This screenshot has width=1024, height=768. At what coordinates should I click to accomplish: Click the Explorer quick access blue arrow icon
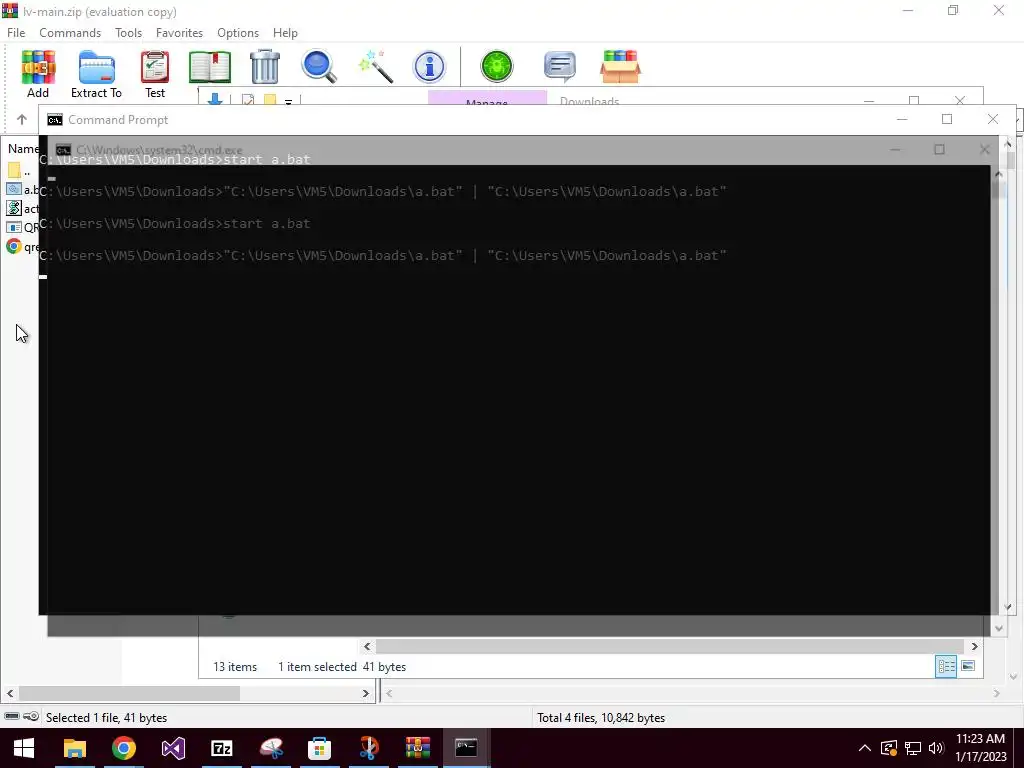pyautogui.click(x=214, y=100)
